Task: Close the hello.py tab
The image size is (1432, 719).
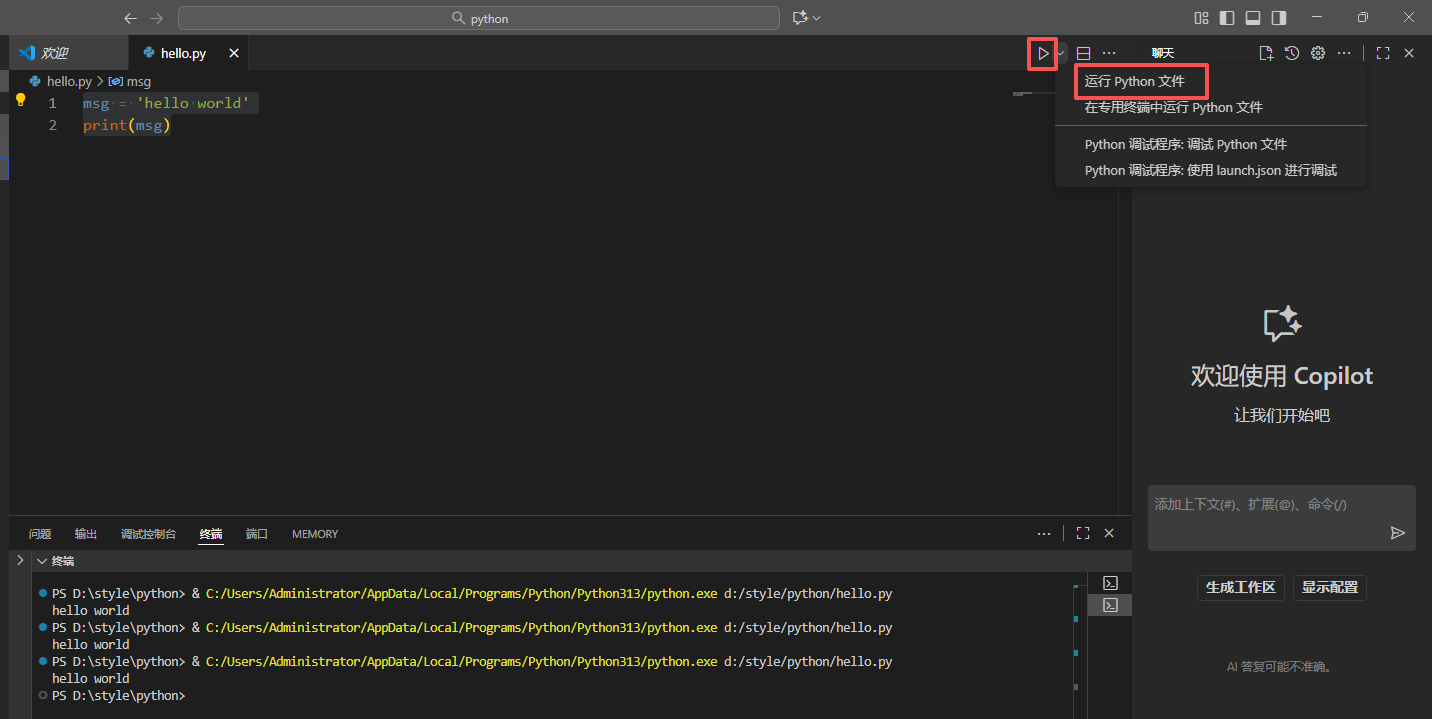Action: click(234, 53)
